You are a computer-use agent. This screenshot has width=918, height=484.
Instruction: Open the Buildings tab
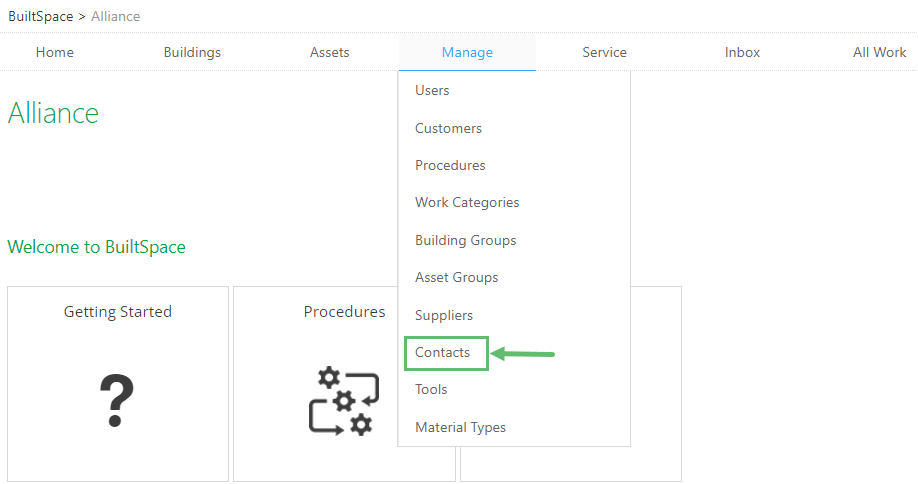pos(192,52)
